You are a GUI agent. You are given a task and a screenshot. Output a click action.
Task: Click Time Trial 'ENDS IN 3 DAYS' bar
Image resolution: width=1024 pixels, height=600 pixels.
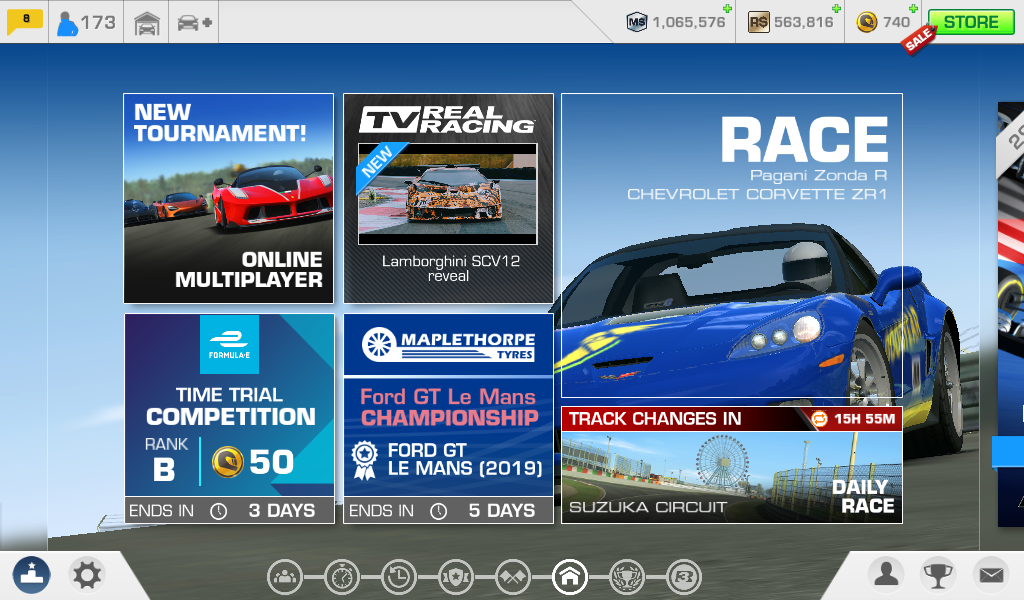(229, 510)
